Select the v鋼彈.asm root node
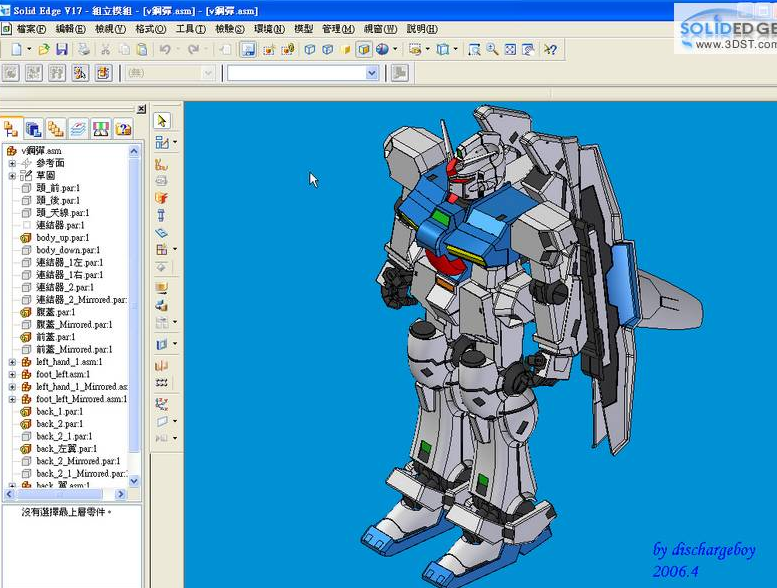 pyautogui.click(x=41, y=151)
